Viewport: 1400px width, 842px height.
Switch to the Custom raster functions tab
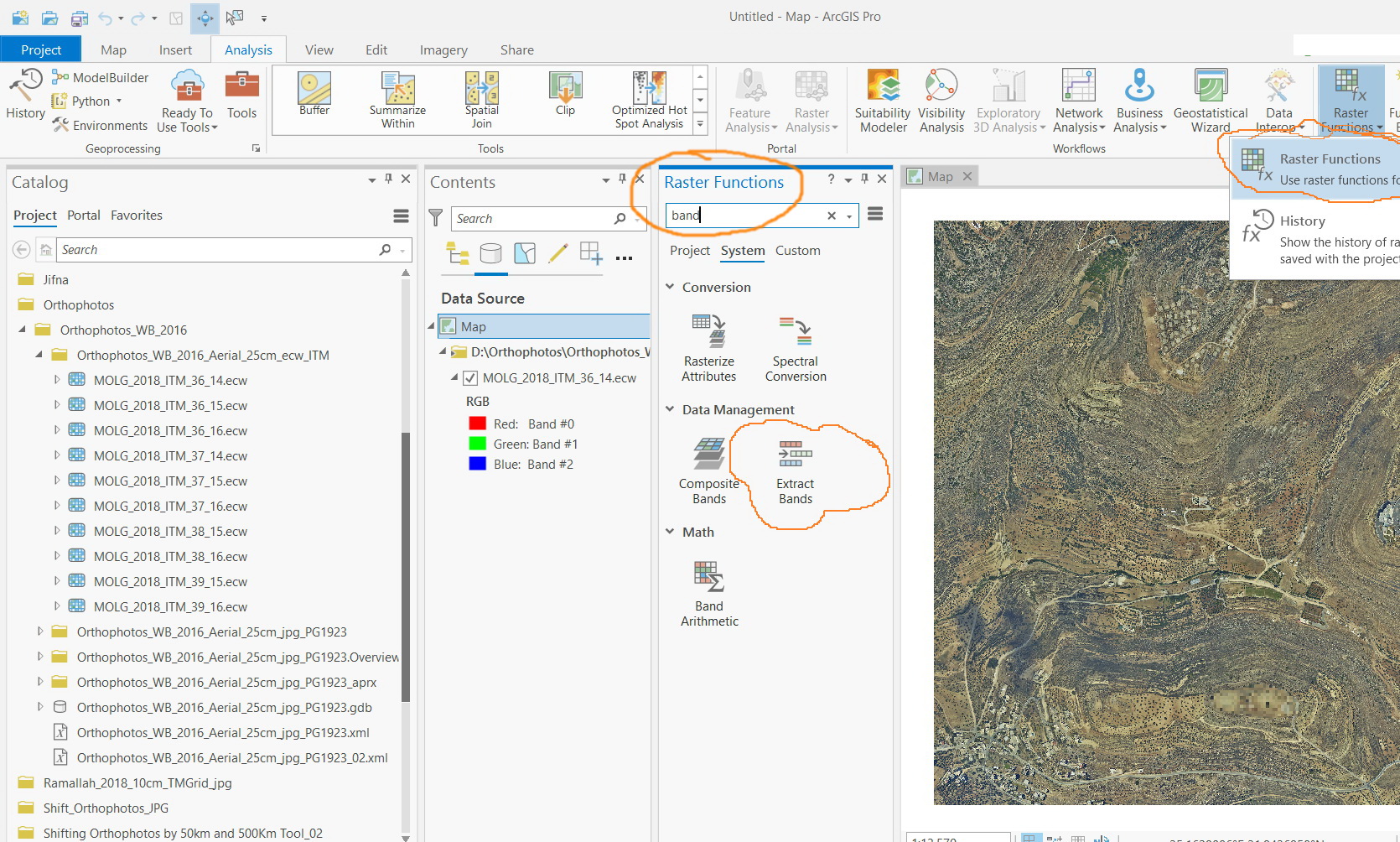797,251
